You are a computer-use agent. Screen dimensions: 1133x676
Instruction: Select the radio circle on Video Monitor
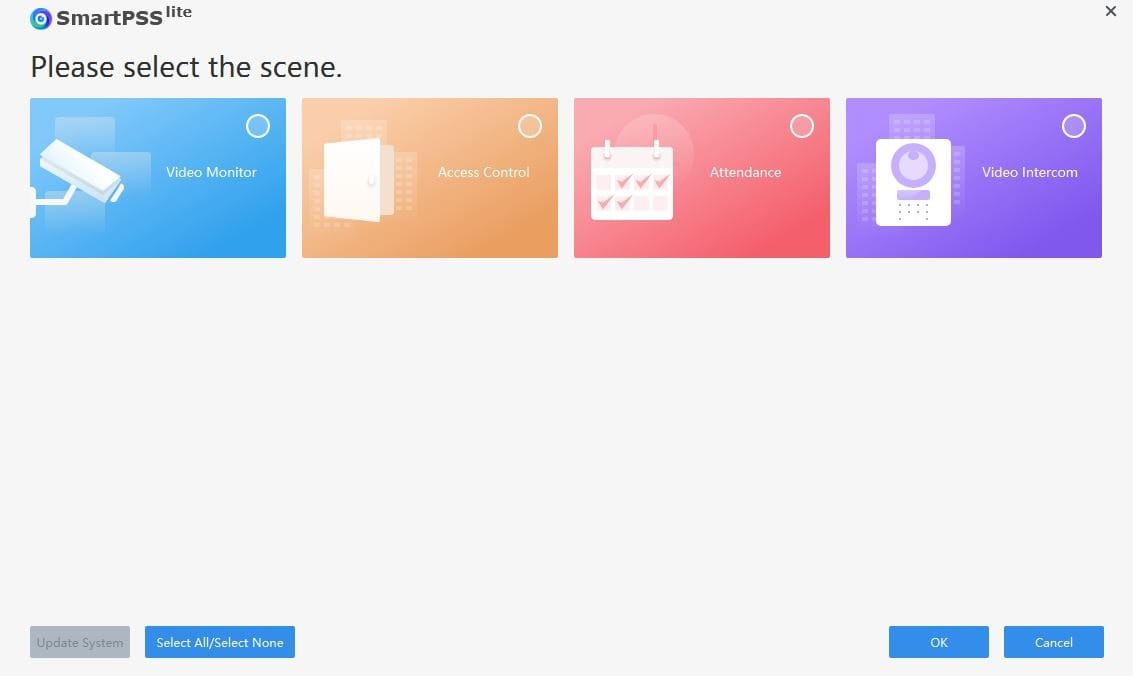click(x=258, y=126)
